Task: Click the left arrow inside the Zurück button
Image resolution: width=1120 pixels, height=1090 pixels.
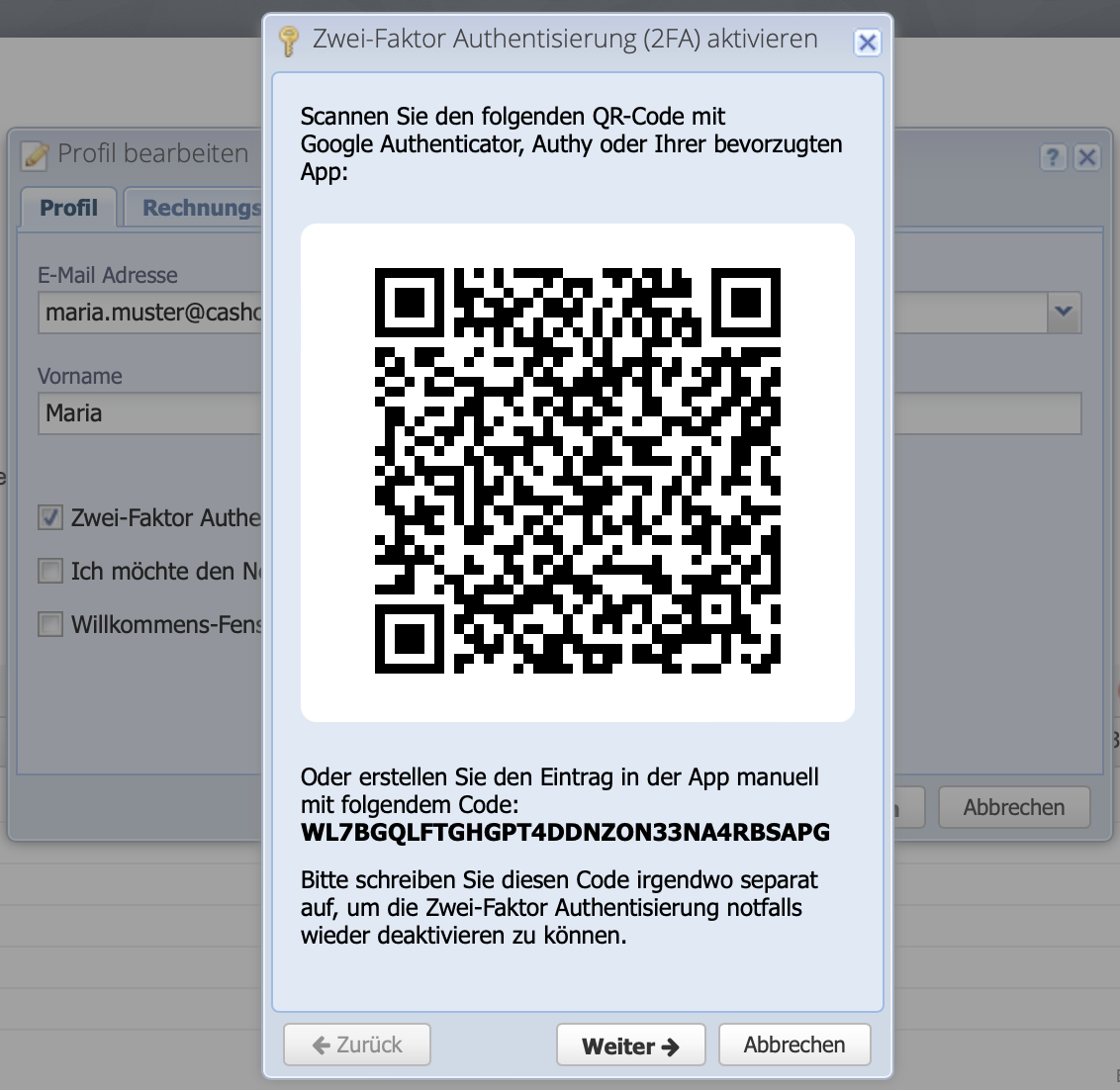Action: (320, 1045)
